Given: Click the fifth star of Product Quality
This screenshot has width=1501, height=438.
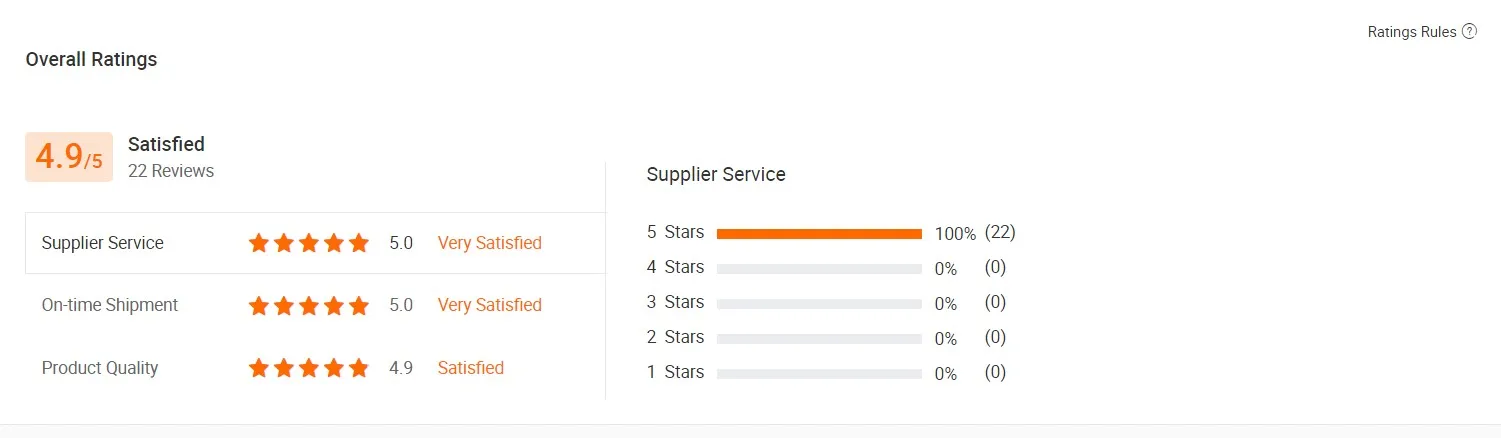Looking at the screenshot, I should click(x=359, y=368).
